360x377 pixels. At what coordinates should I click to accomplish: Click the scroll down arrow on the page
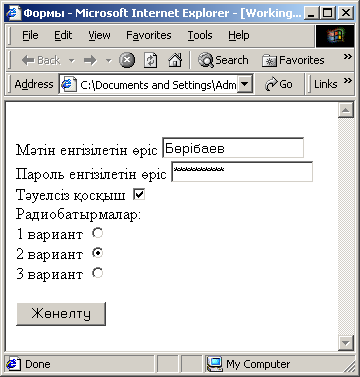pyautogui.click(x=346, y=343)
